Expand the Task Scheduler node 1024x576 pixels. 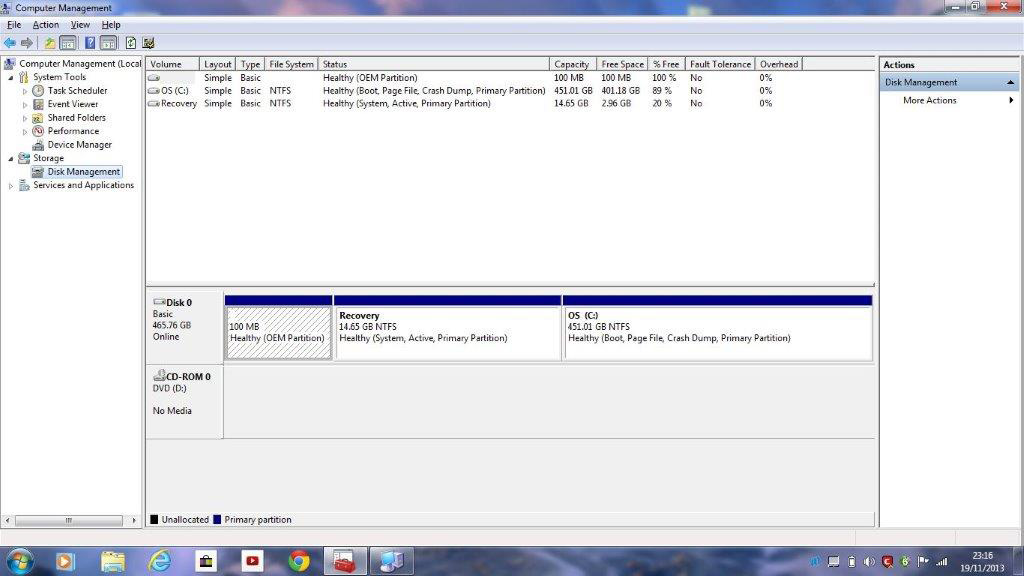25,91
